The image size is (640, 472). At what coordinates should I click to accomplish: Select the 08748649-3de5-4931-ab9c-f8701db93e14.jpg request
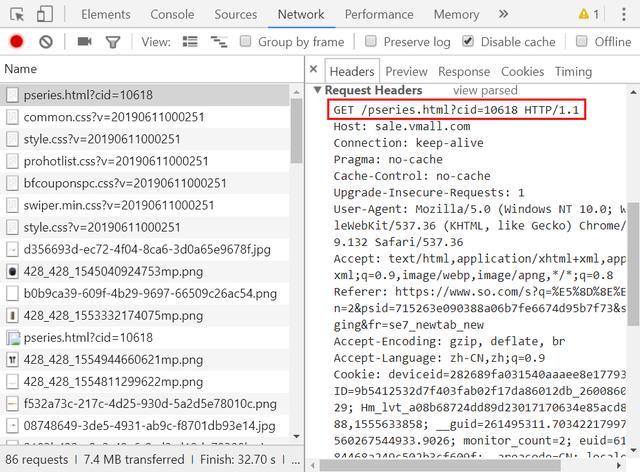tap(145, 426)
